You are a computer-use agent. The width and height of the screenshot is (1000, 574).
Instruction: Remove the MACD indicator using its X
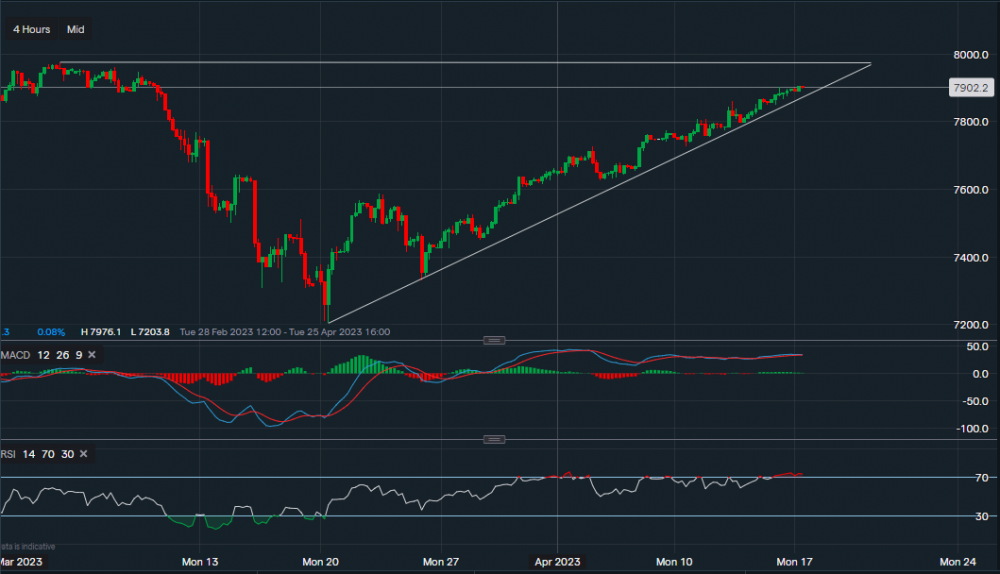coord(92,355)
